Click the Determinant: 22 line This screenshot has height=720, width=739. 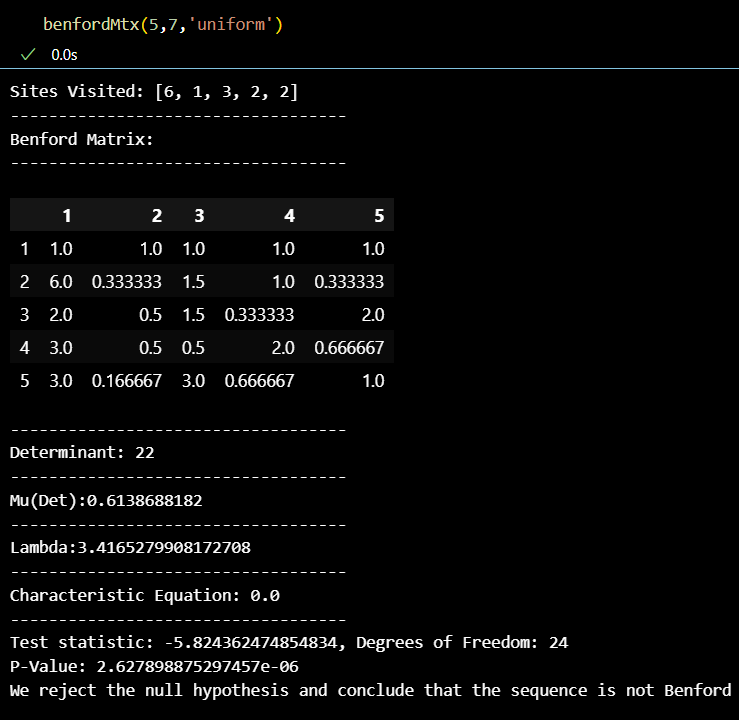[82, 452]
